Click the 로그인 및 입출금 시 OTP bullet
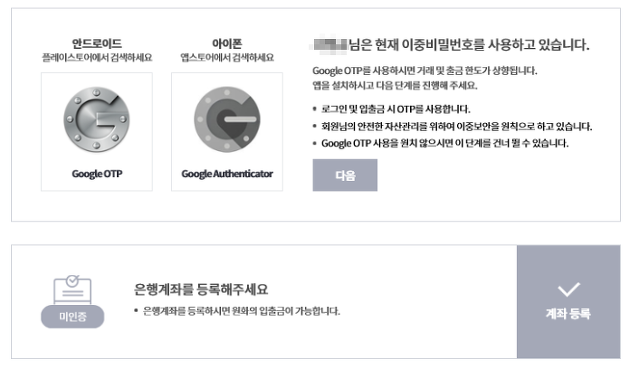The height and width of the screenshot is (370, 630). [x=396, y=109]
